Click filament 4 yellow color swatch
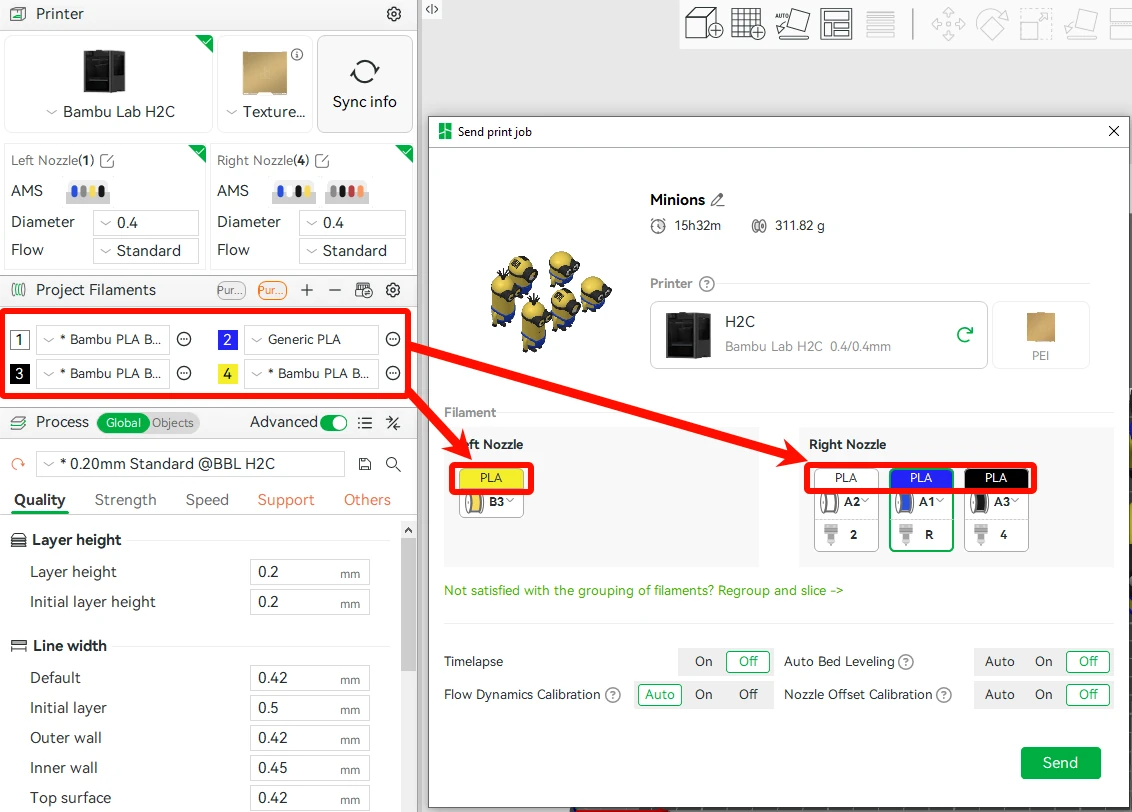 227,373
